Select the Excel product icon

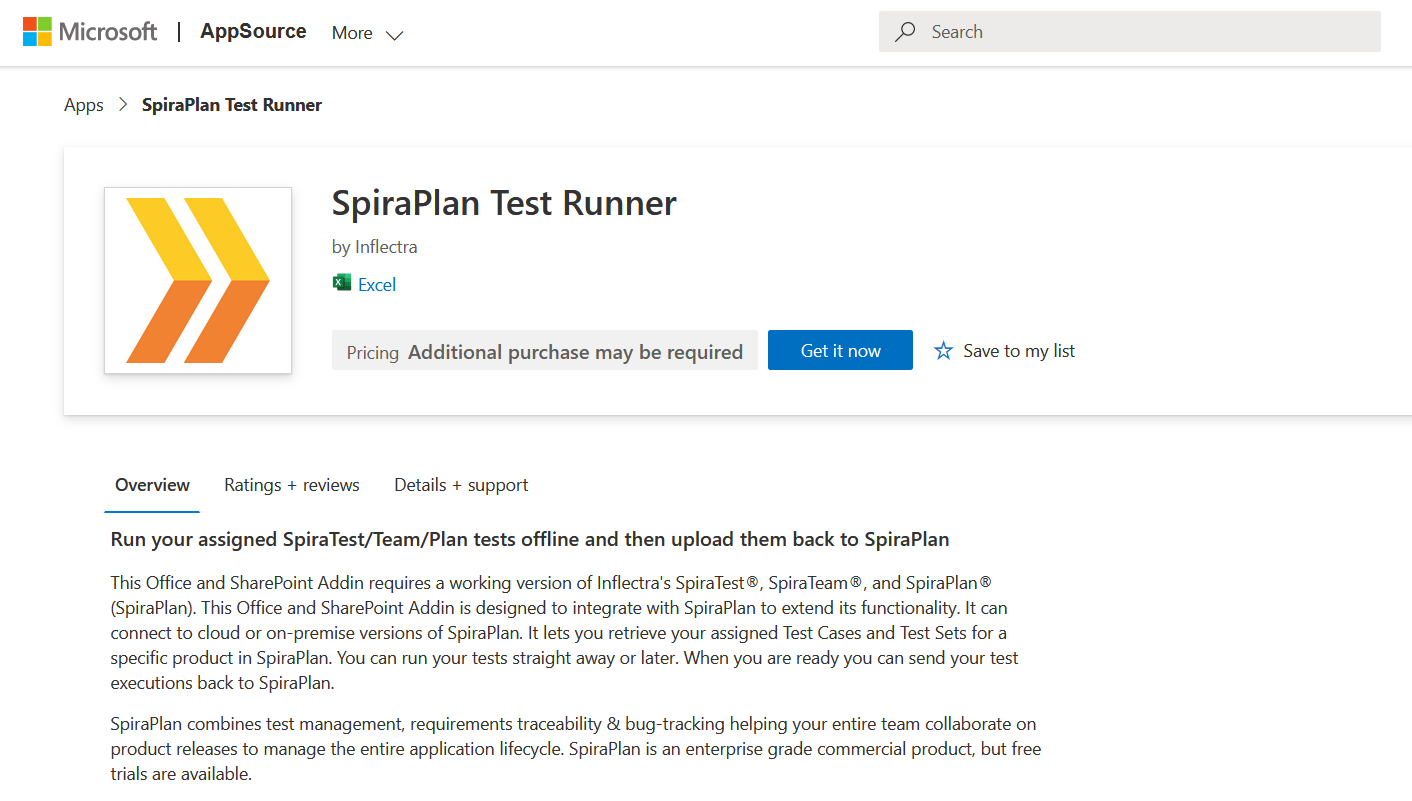(343, 283)
